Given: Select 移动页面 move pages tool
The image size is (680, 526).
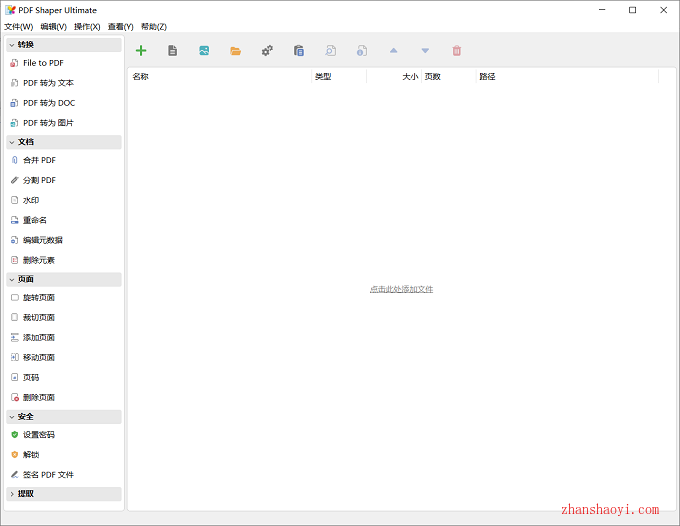Looking at the screenshot, I should 64,357.
